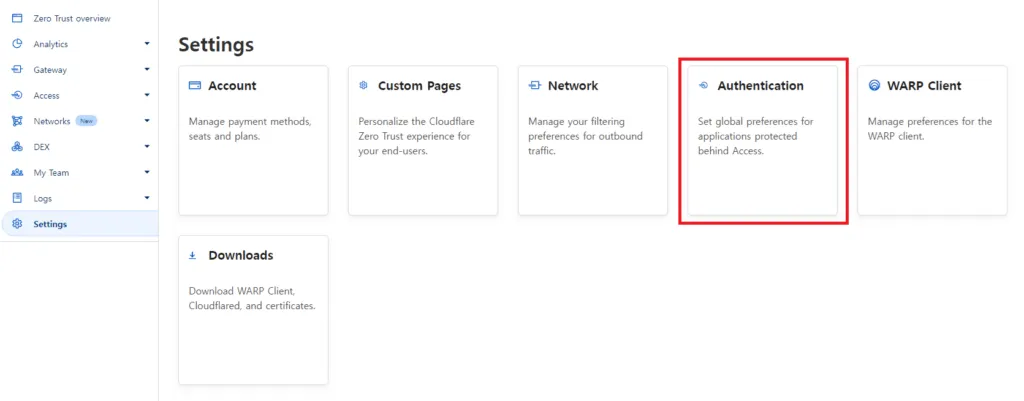This screenshot has height=401, width=1024.
Task: Expand the Networks menu arrow
Action: click(x=147, y=121)
